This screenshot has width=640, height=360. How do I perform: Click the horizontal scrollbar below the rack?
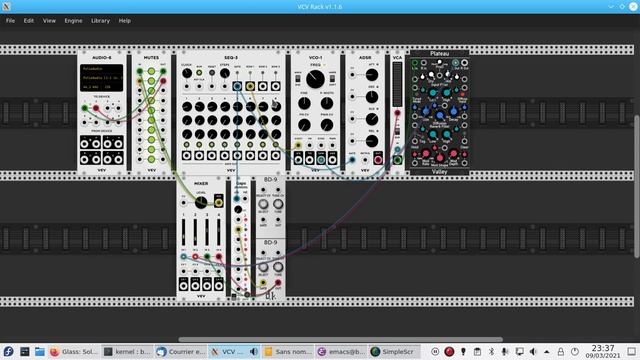point(340,340)
